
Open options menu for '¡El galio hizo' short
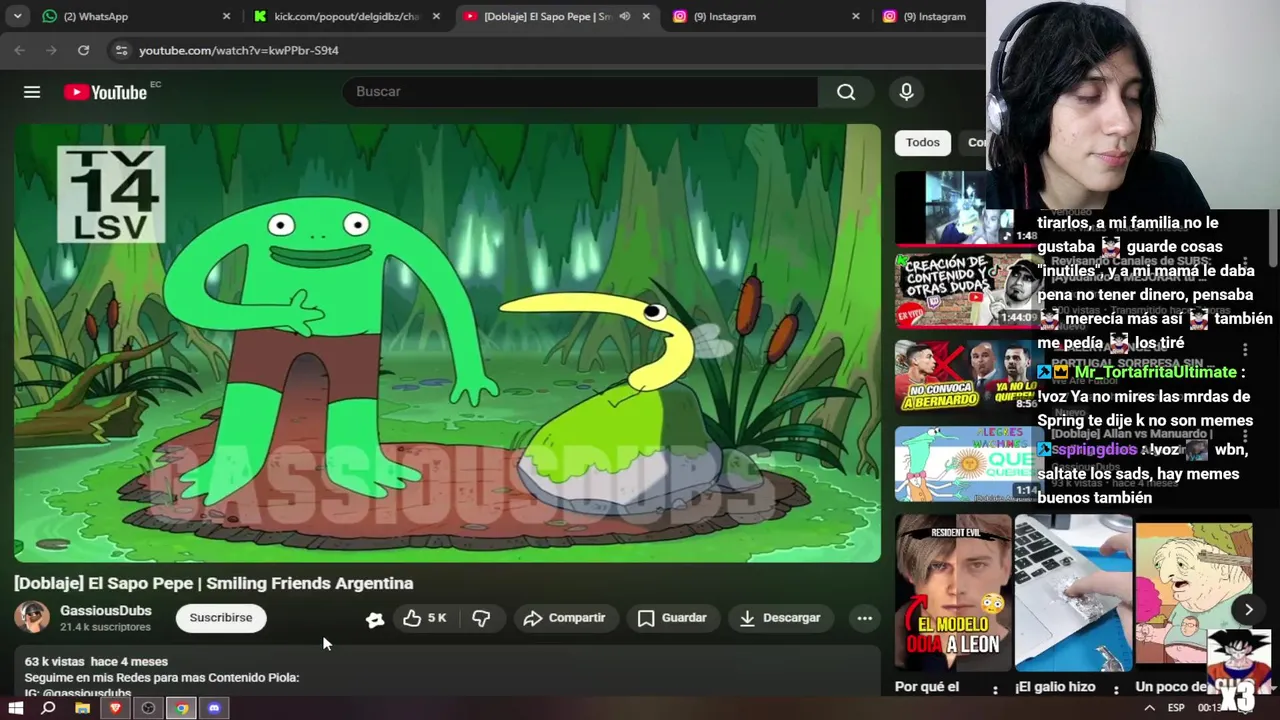pos(1115,689)
